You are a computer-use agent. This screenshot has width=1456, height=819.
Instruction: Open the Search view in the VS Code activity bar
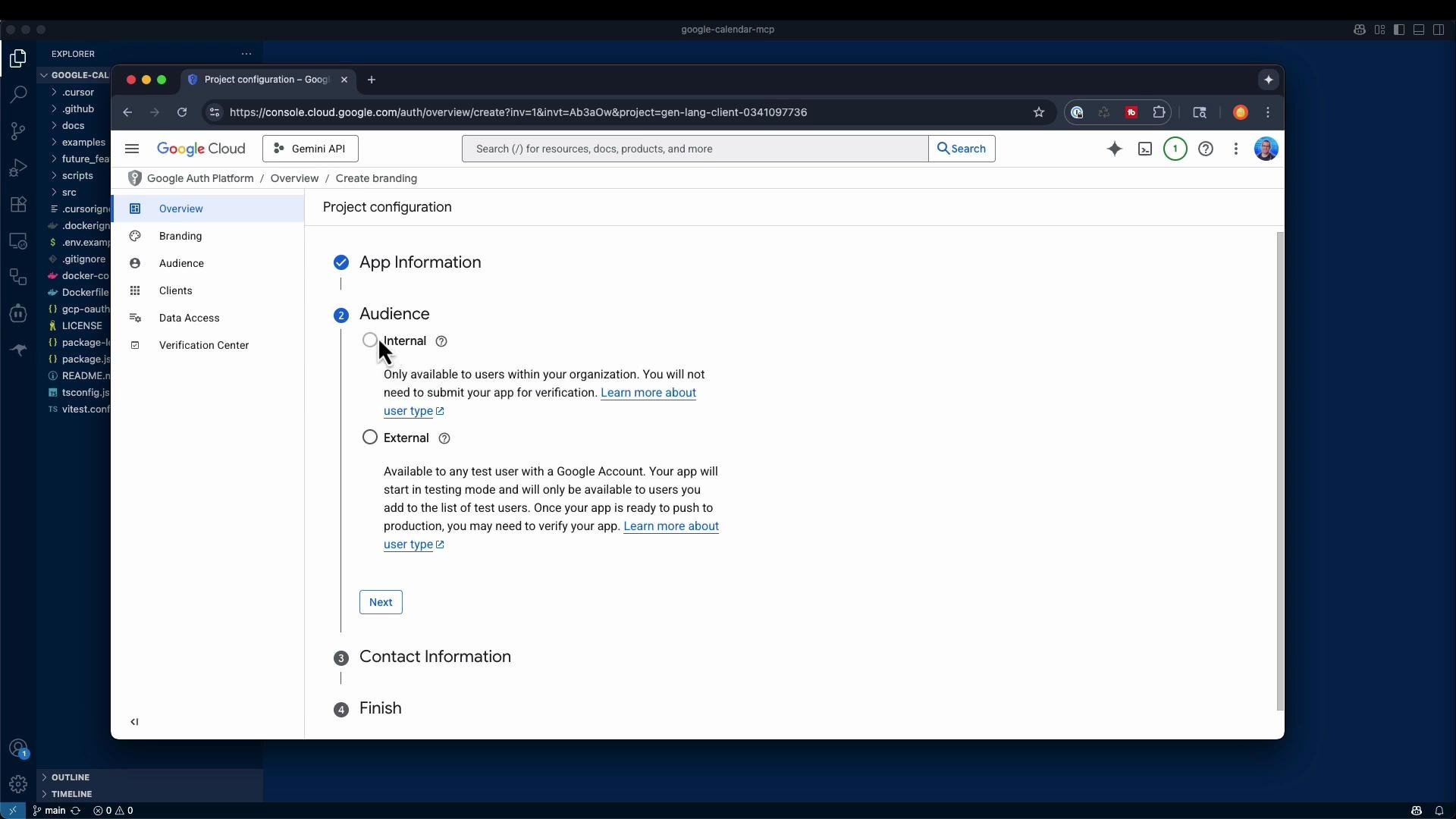18,95
